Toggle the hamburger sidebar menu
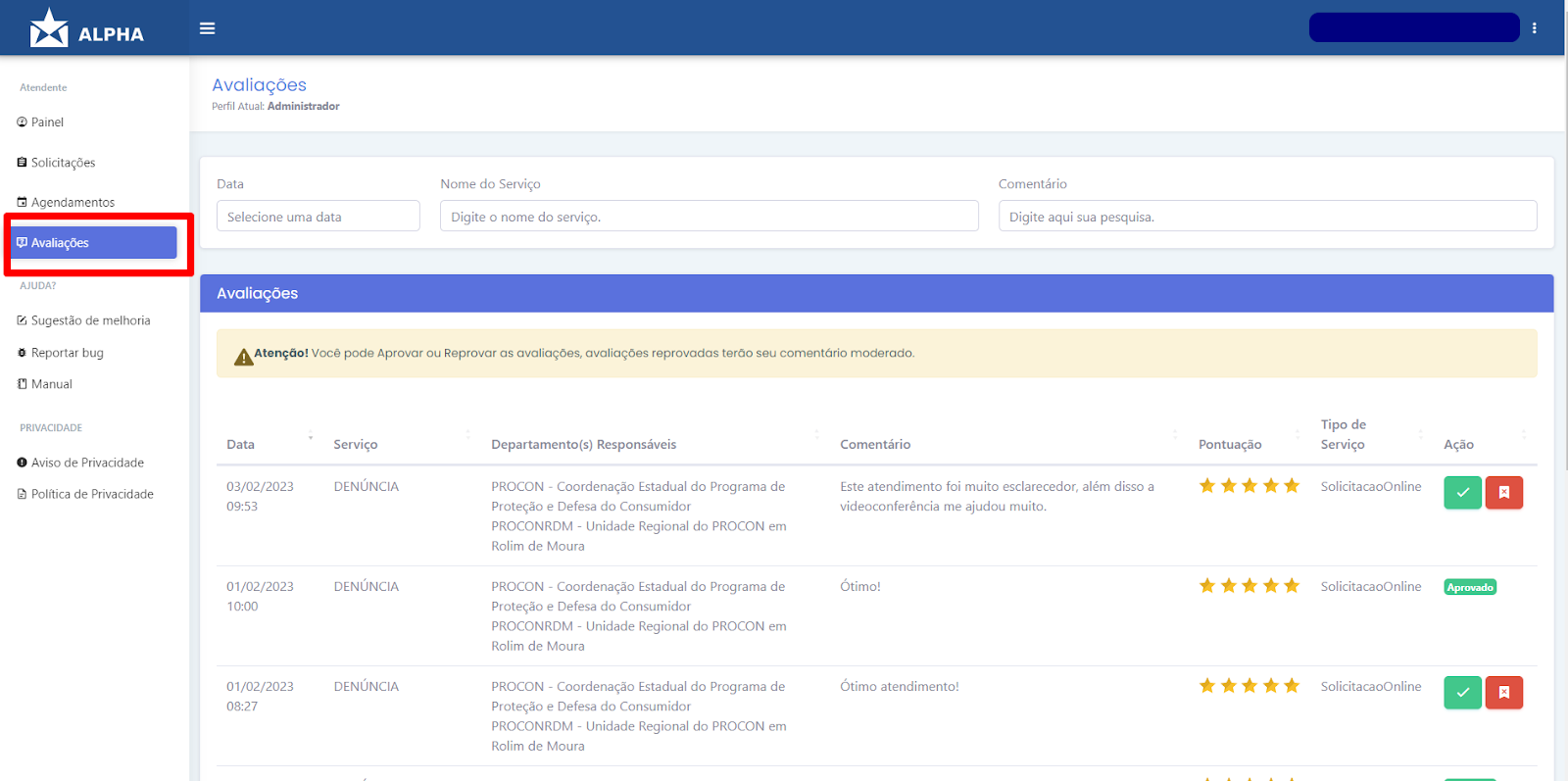 tap(207, 28)
